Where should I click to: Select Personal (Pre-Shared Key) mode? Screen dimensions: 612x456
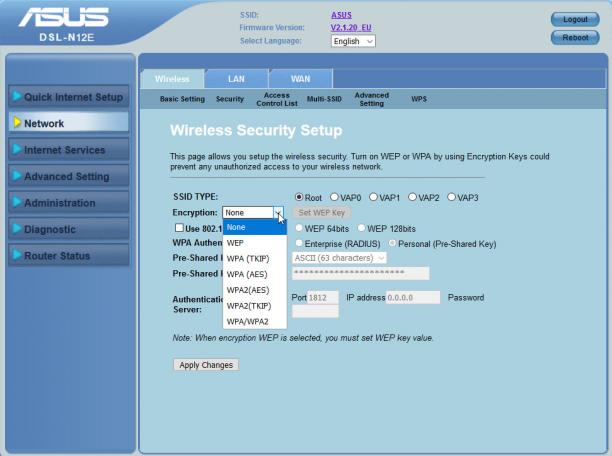(392, 243)
